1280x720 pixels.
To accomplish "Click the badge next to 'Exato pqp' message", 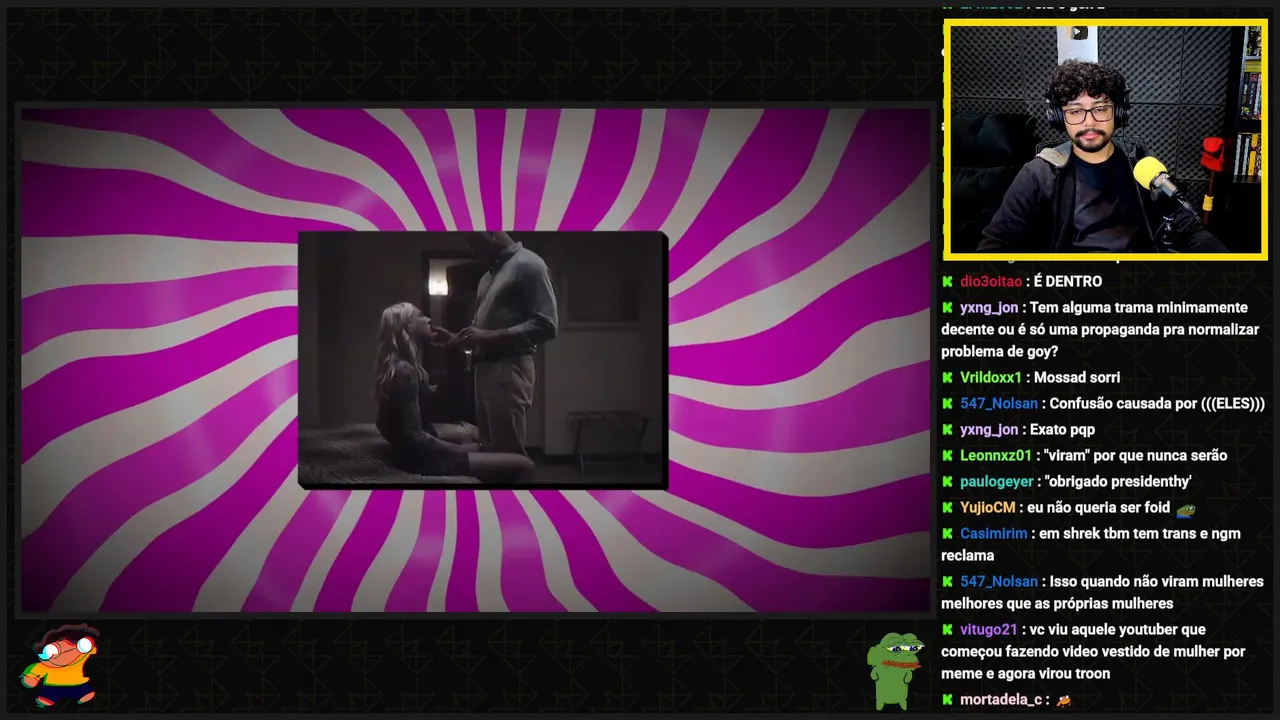I will click(947, 430).
